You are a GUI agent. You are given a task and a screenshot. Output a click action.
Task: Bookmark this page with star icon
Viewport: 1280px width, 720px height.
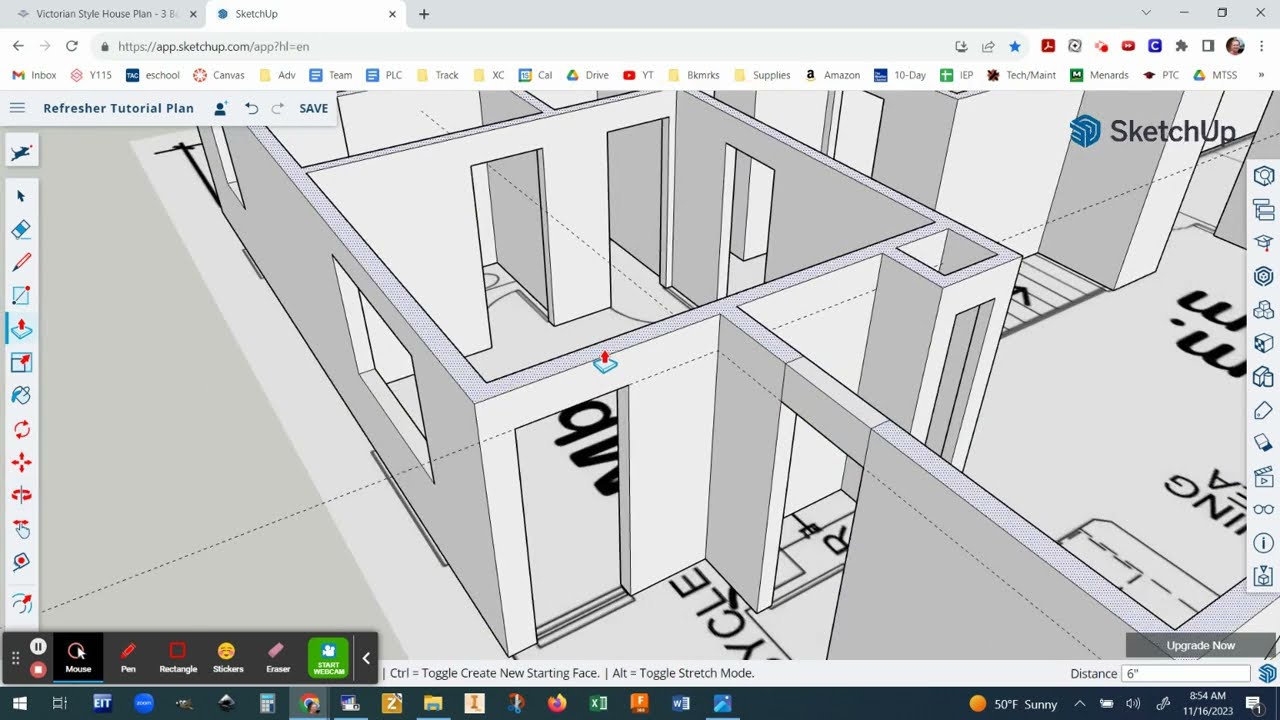pyautogui.click(x=1015, y=46)
